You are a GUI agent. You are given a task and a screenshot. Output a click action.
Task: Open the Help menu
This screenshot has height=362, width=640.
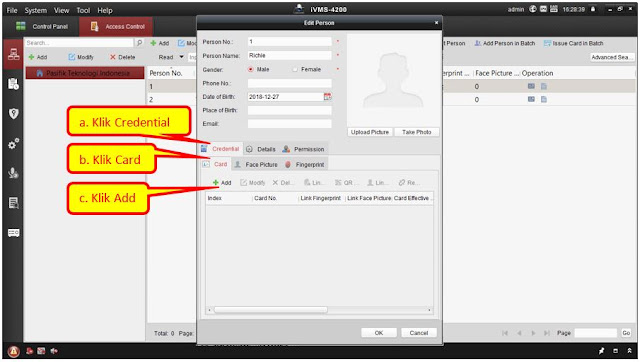point(105,10)
